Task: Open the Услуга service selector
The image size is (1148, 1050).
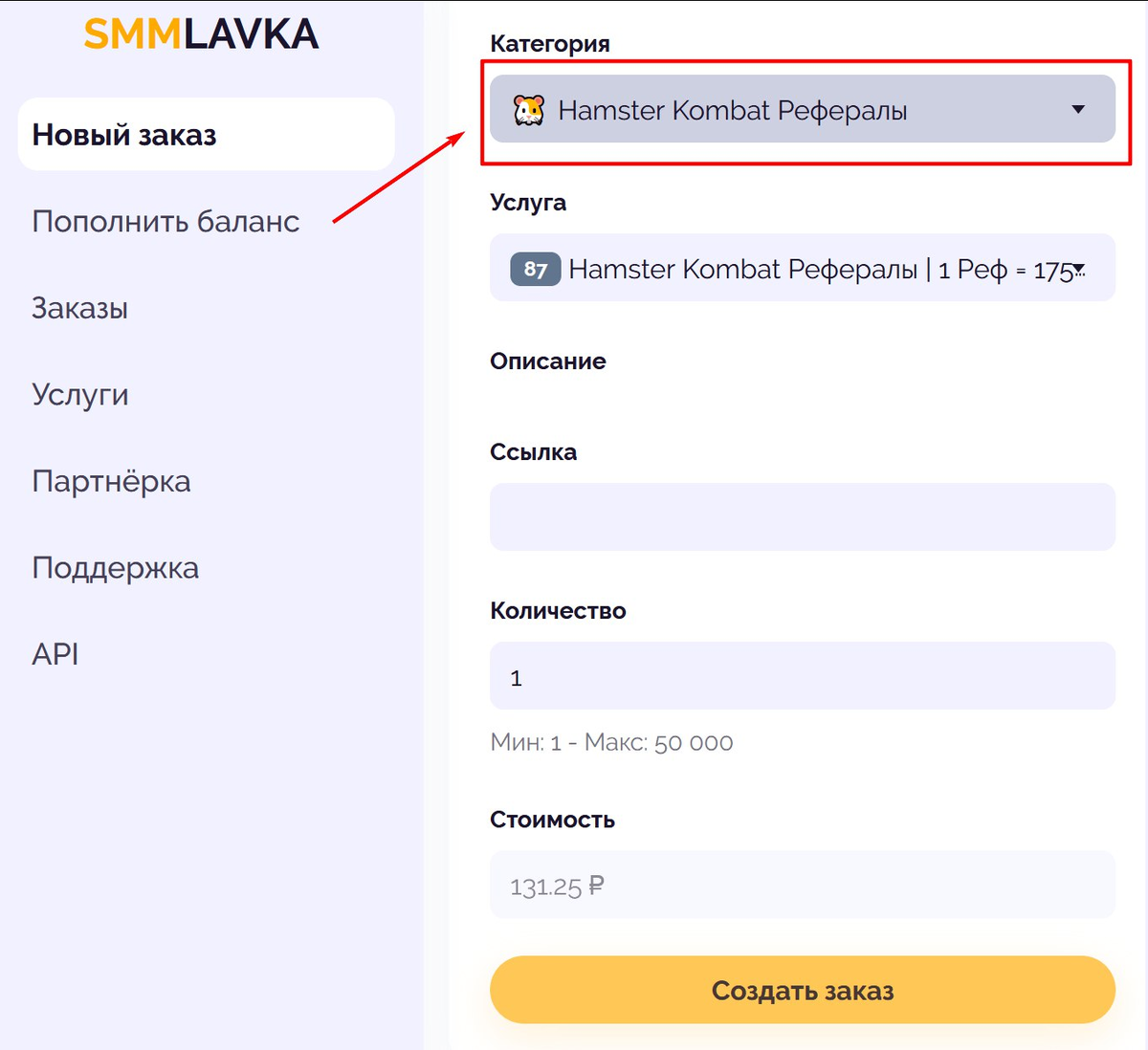Action: pyautogui.click(x=803, y=268)
